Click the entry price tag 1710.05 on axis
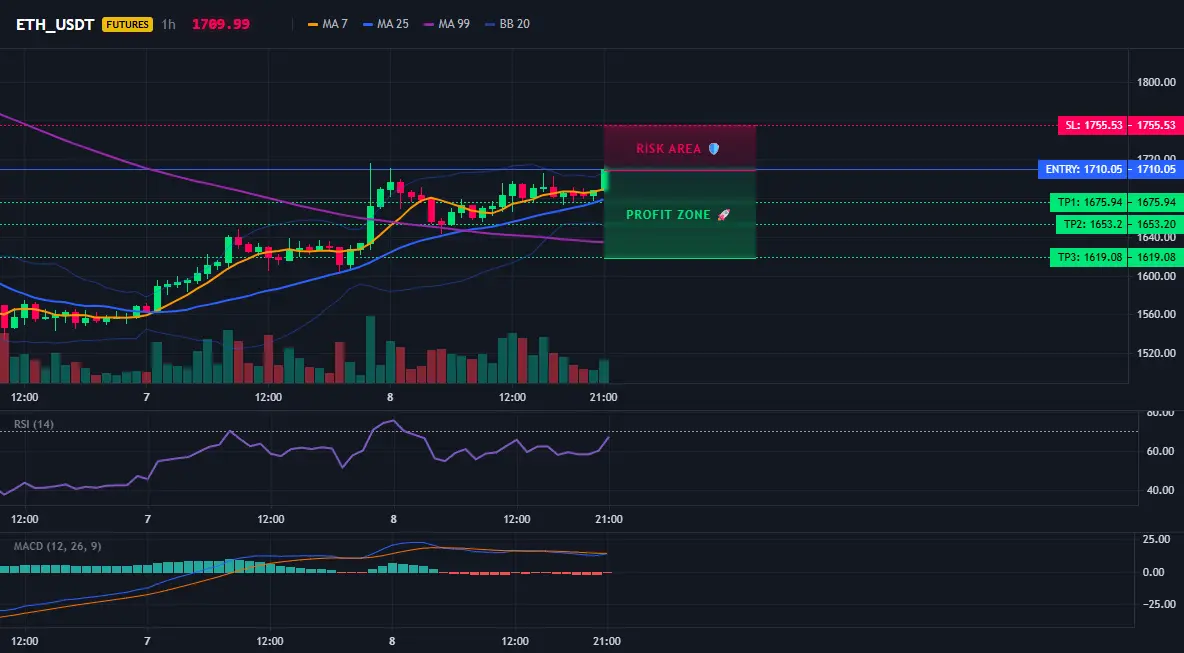 point(1156,169)
